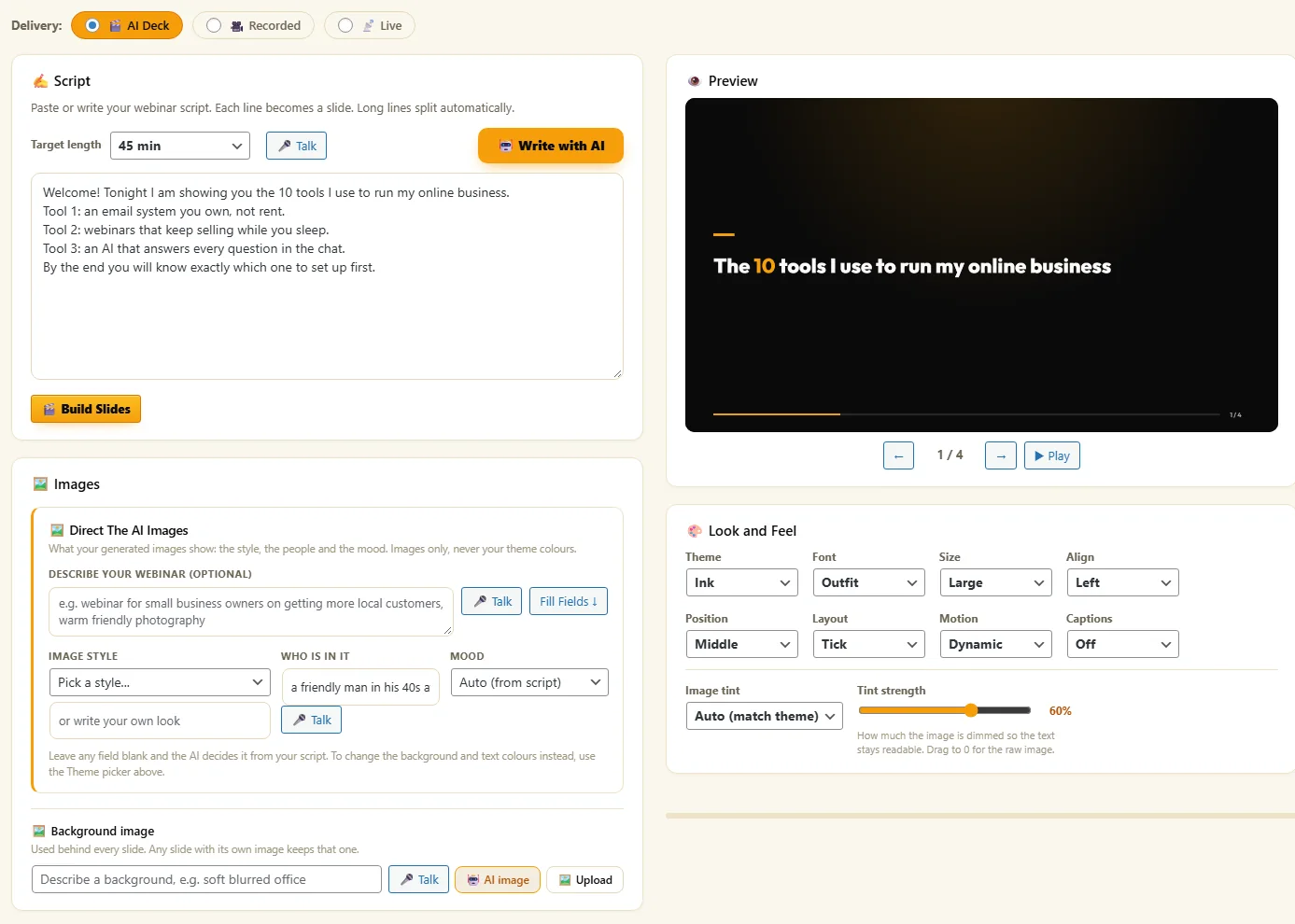Click the 'or write your own look' field
This screenshot has height=924, width=1295.
(160, 721)
